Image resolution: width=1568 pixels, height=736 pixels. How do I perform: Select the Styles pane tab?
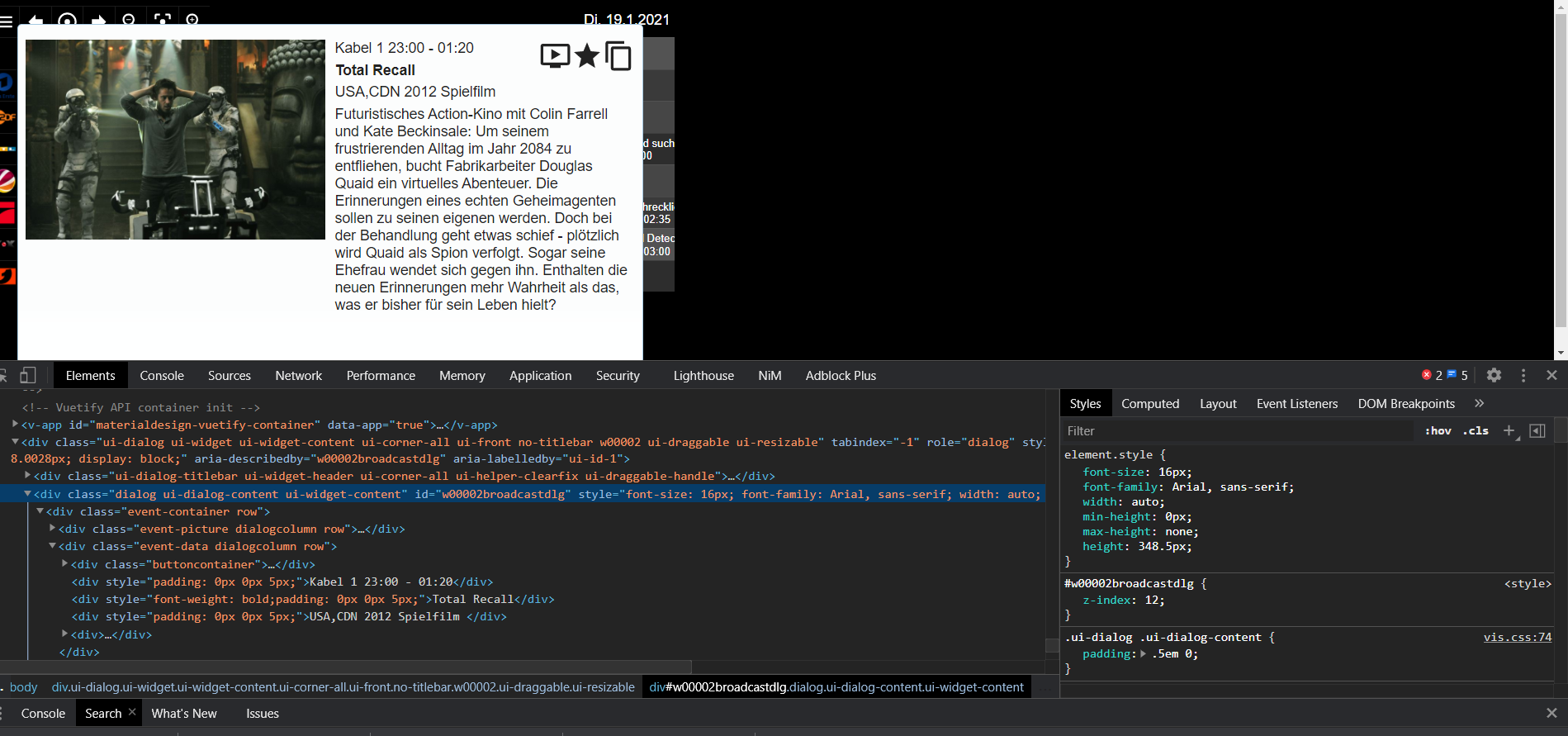pyautogui.click(x=1085, y=403)
